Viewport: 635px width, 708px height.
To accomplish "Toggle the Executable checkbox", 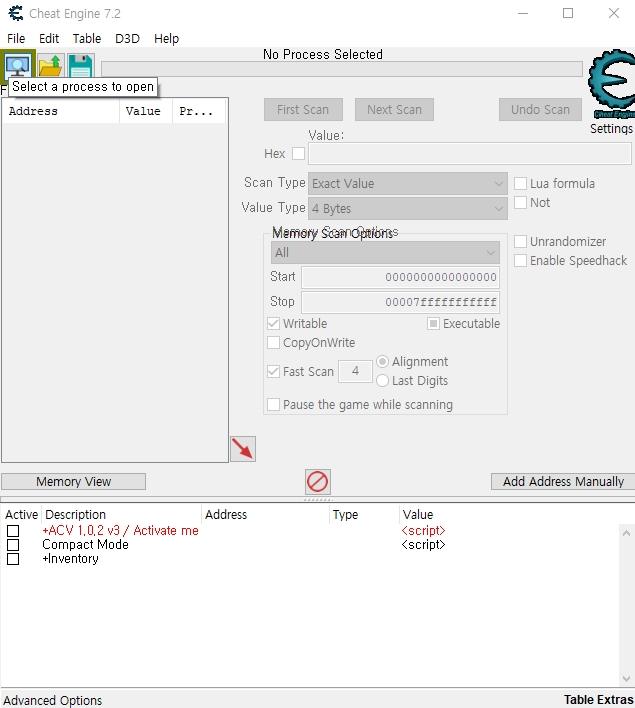I will pos(433,323).
